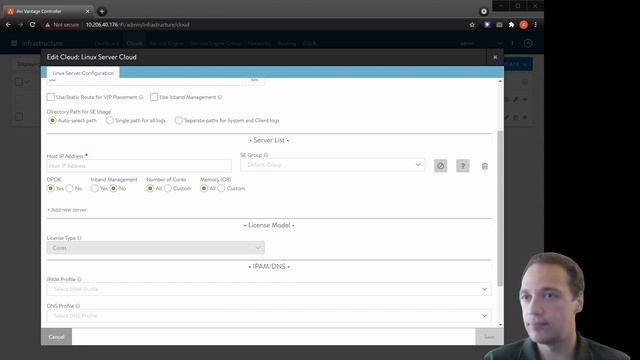Open browser extensions puzzle icon
This screenshot has width=640, height=360.
[x=511, y=25]
